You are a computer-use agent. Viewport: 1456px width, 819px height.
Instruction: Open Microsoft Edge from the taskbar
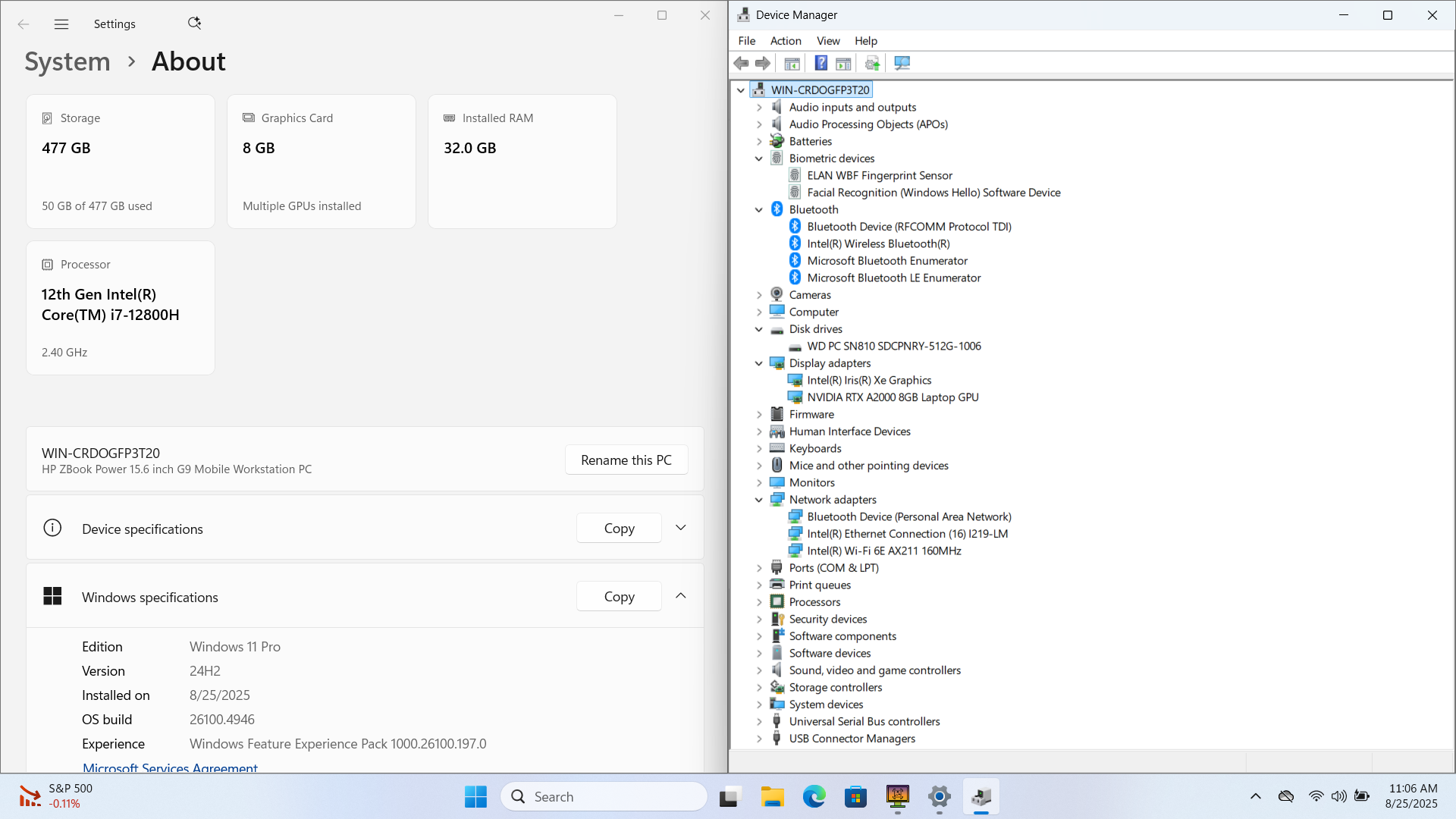pos(814,796)
